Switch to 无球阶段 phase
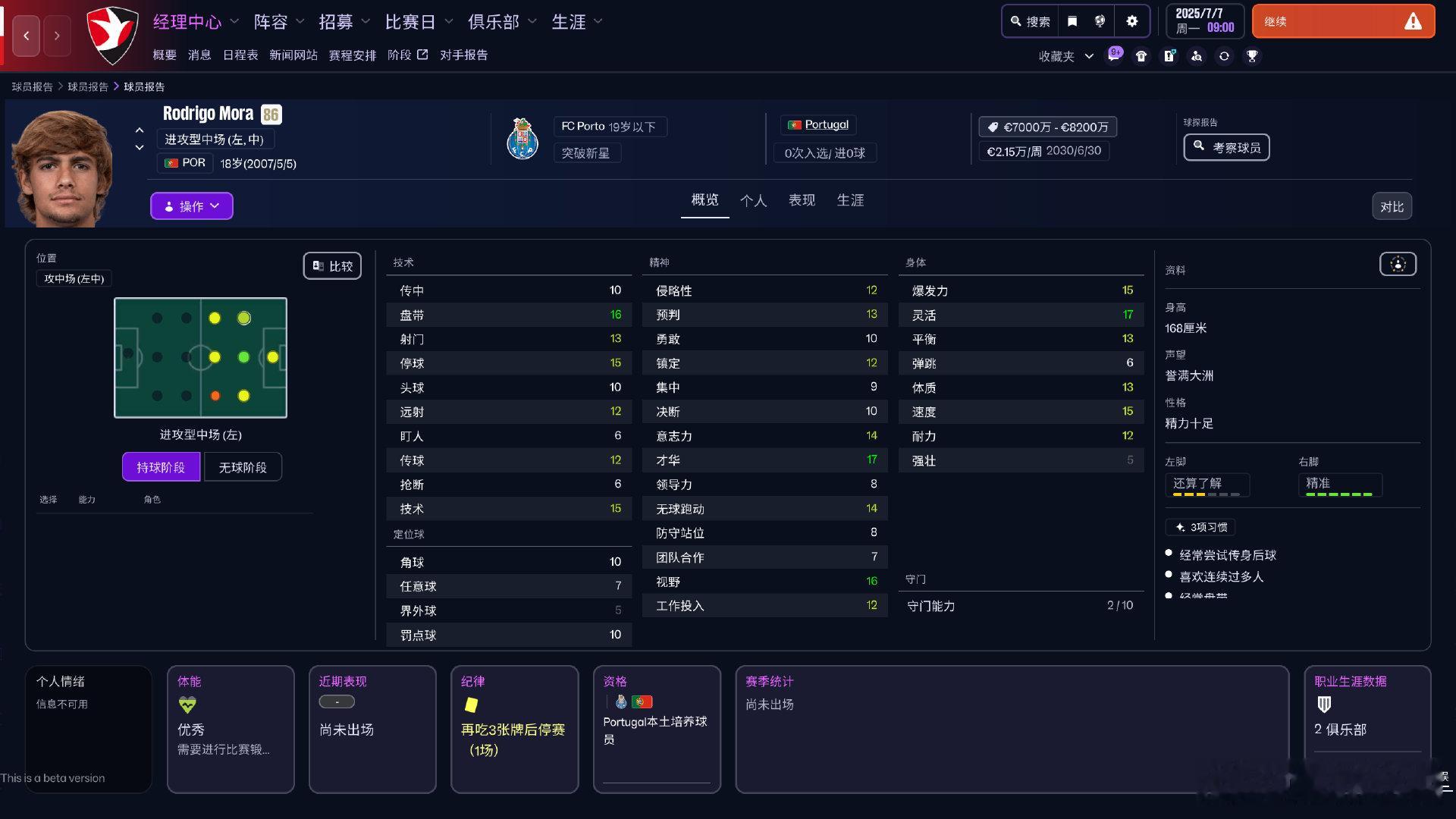The height and width of the screenshot is (819, 1456). pos(243,467)
